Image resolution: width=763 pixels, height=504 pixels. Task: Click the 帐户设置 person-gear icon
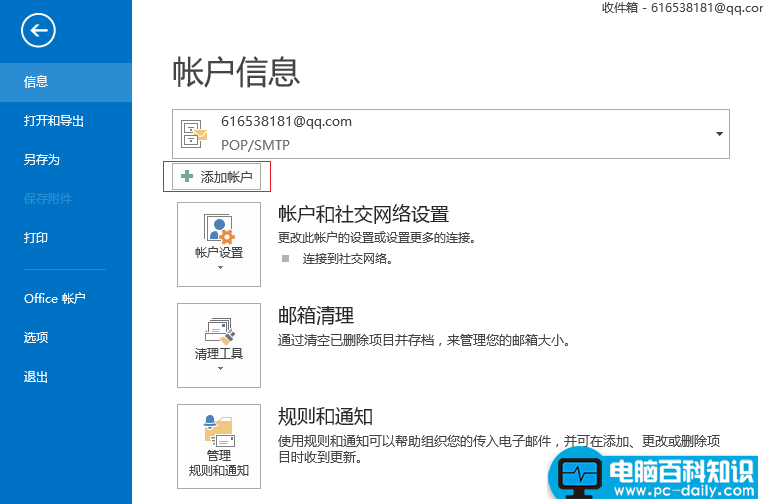[x=219, y=229]
